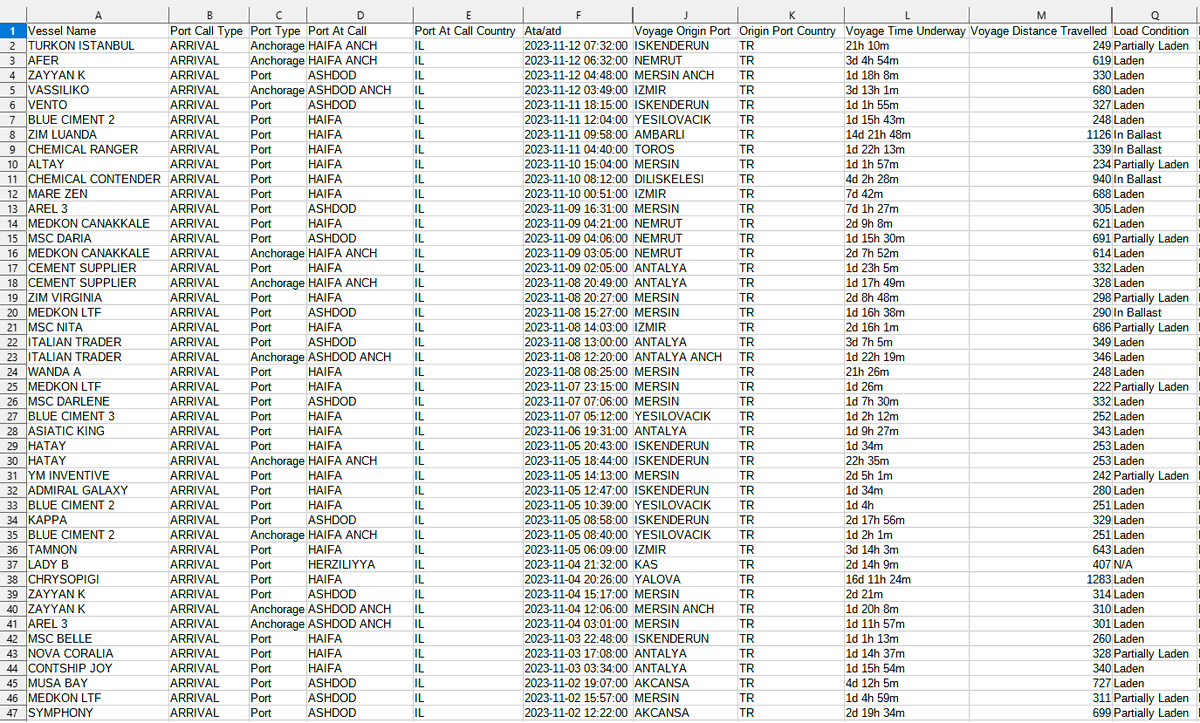Select the CHRYSOPIGI vessel cell
Screen dimensions: 1200x723
(x=97, y=580)
